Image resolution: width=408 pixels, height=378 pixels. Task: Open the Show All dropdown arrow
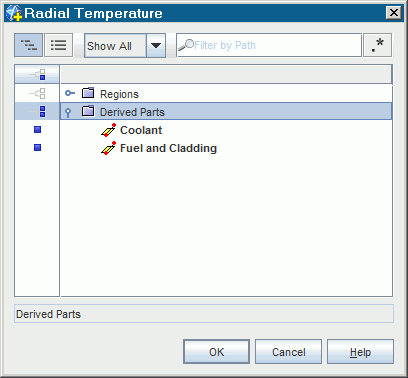tap(156, 45)
